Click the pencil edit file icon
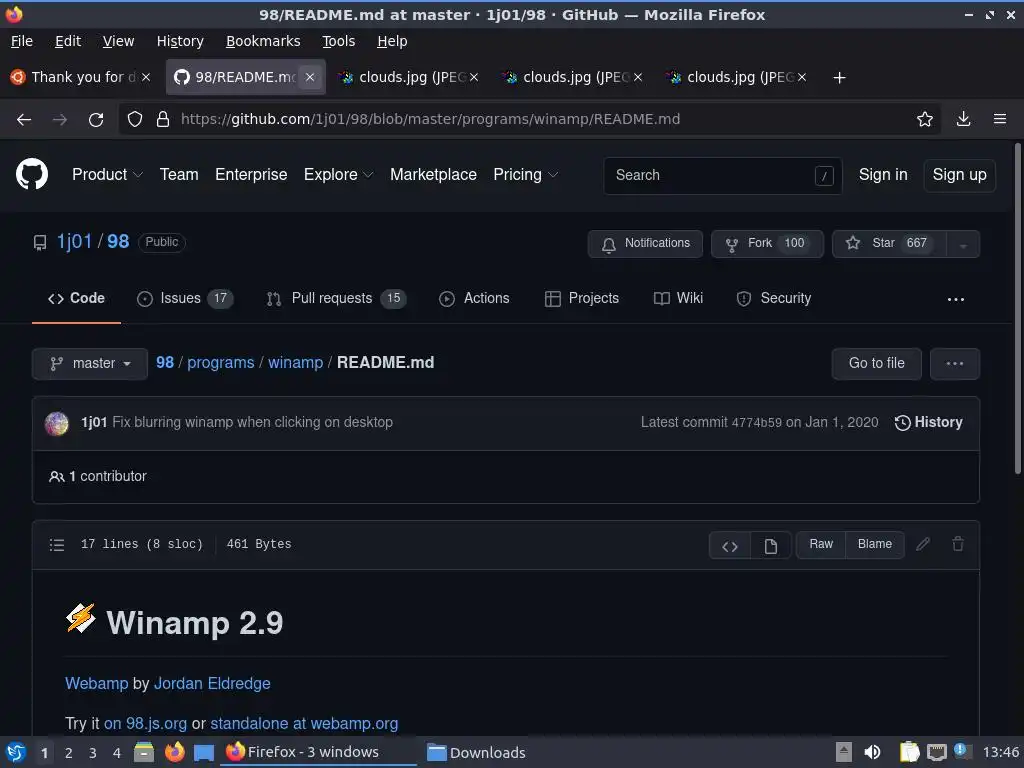The width and height of the screenshot is (1024, 768). 923,543
